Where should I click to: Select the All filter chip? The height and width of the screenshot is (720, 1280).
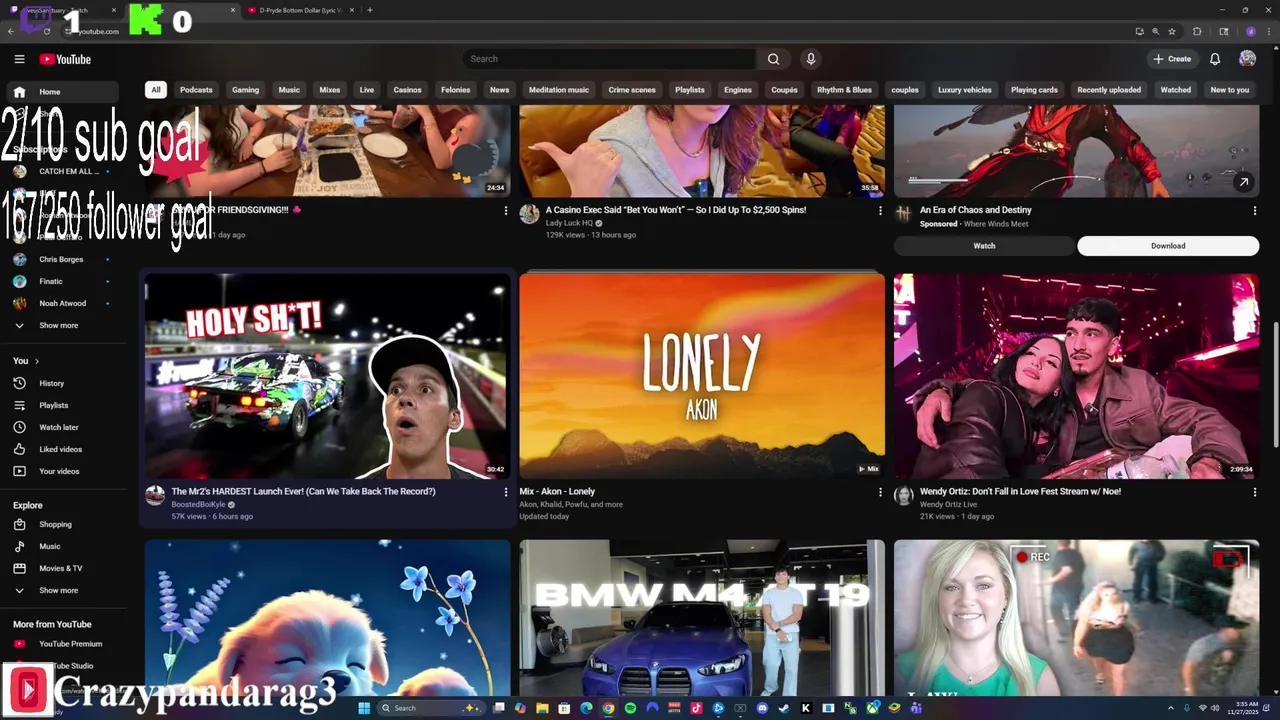pos(156,90)
